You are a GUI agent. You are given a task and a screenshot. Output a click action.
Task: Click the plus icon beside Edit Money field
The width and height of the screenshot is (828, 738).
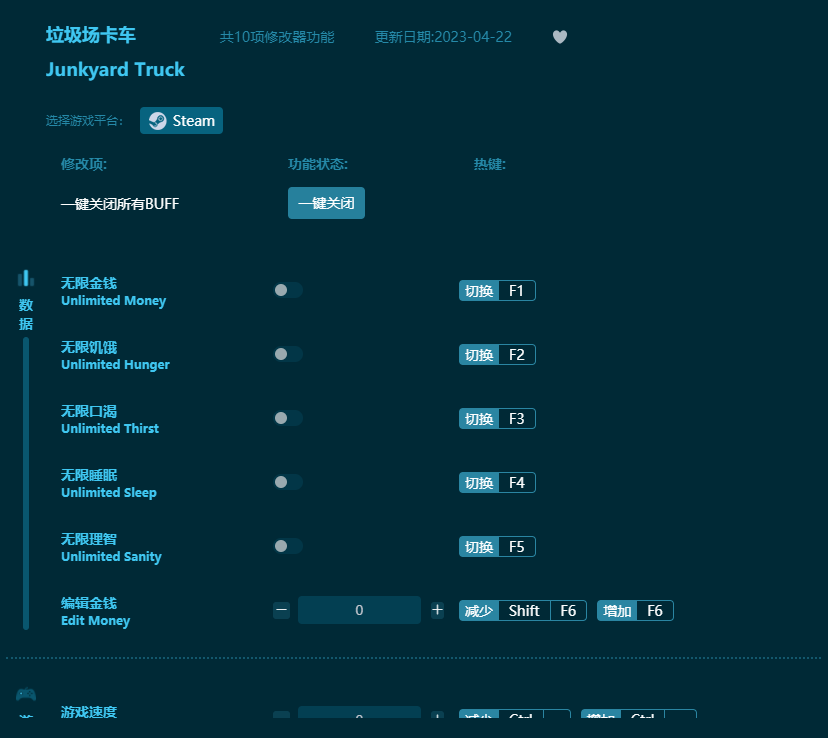point(437,610)
